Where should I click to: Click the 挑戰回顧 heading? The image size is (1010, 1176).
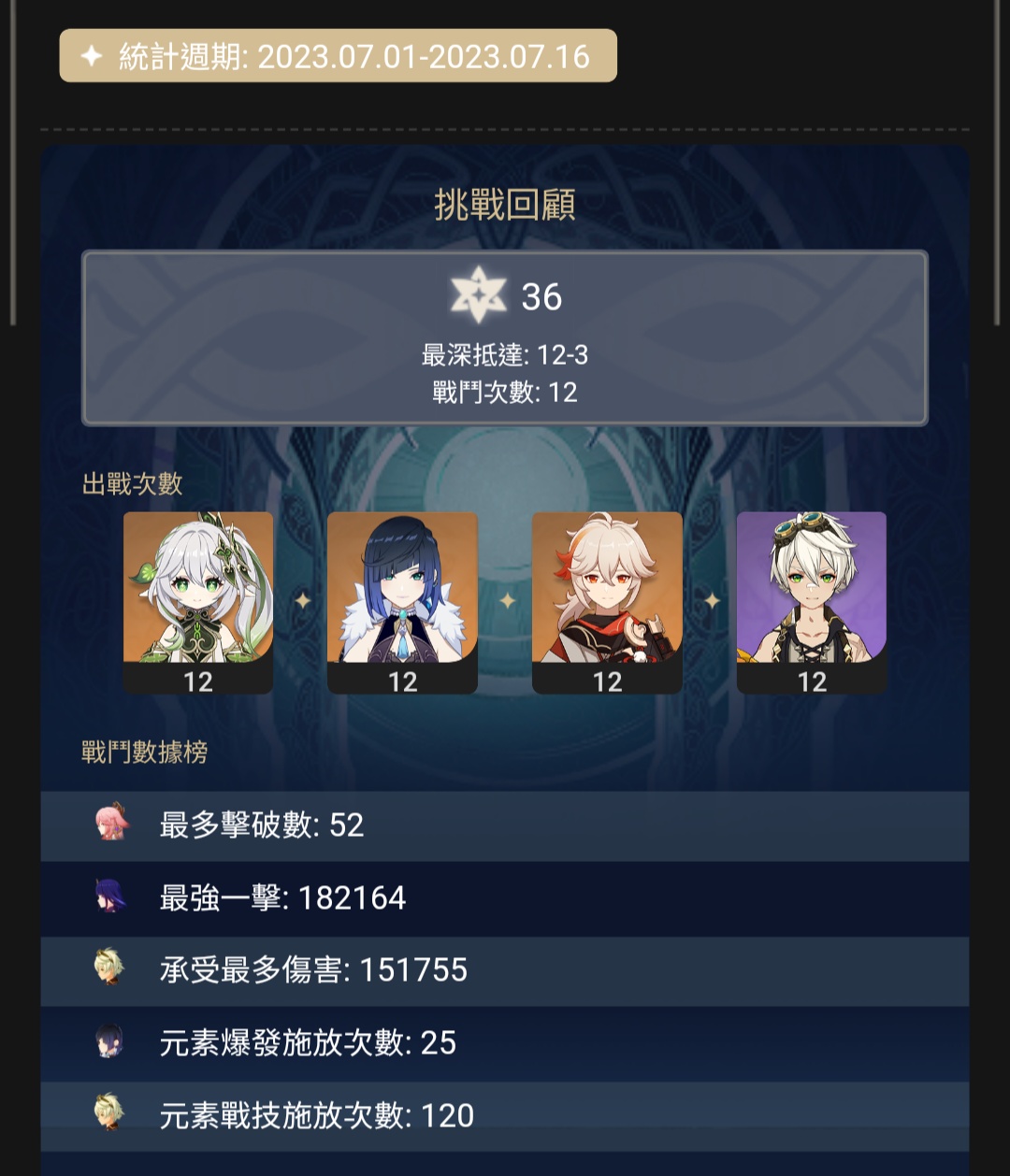(x=505, y=205)
